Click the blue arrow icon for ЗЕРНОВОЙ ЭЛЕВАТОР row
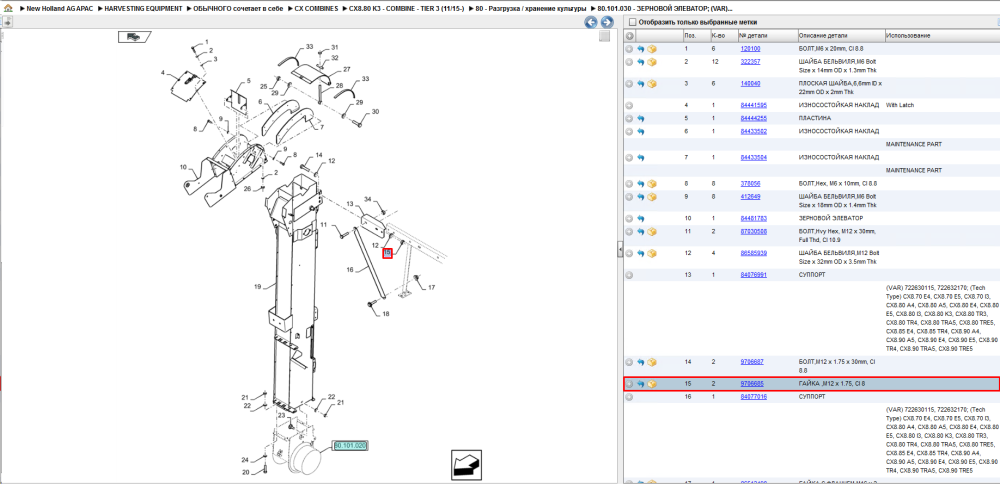 (640, 219)
